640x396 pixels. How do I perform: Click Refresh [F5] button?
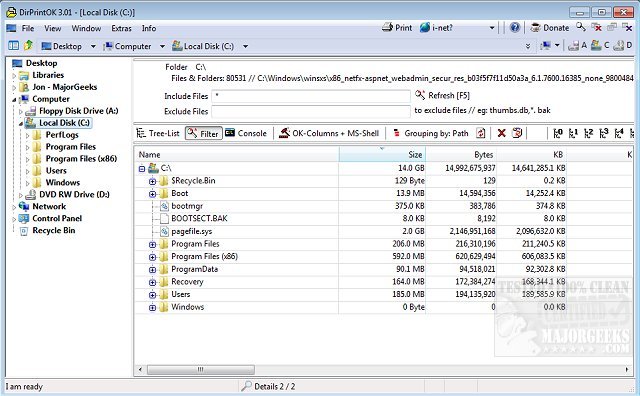[x=442, y=95]
